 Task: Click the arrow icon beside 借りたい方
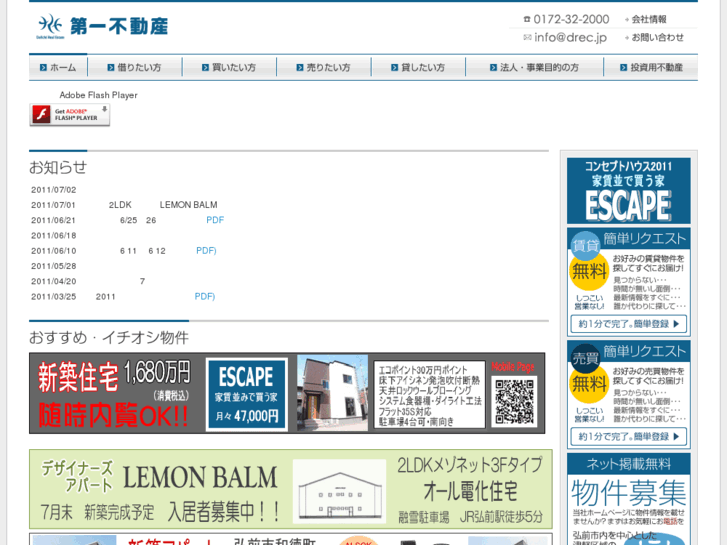pos(111,68)
